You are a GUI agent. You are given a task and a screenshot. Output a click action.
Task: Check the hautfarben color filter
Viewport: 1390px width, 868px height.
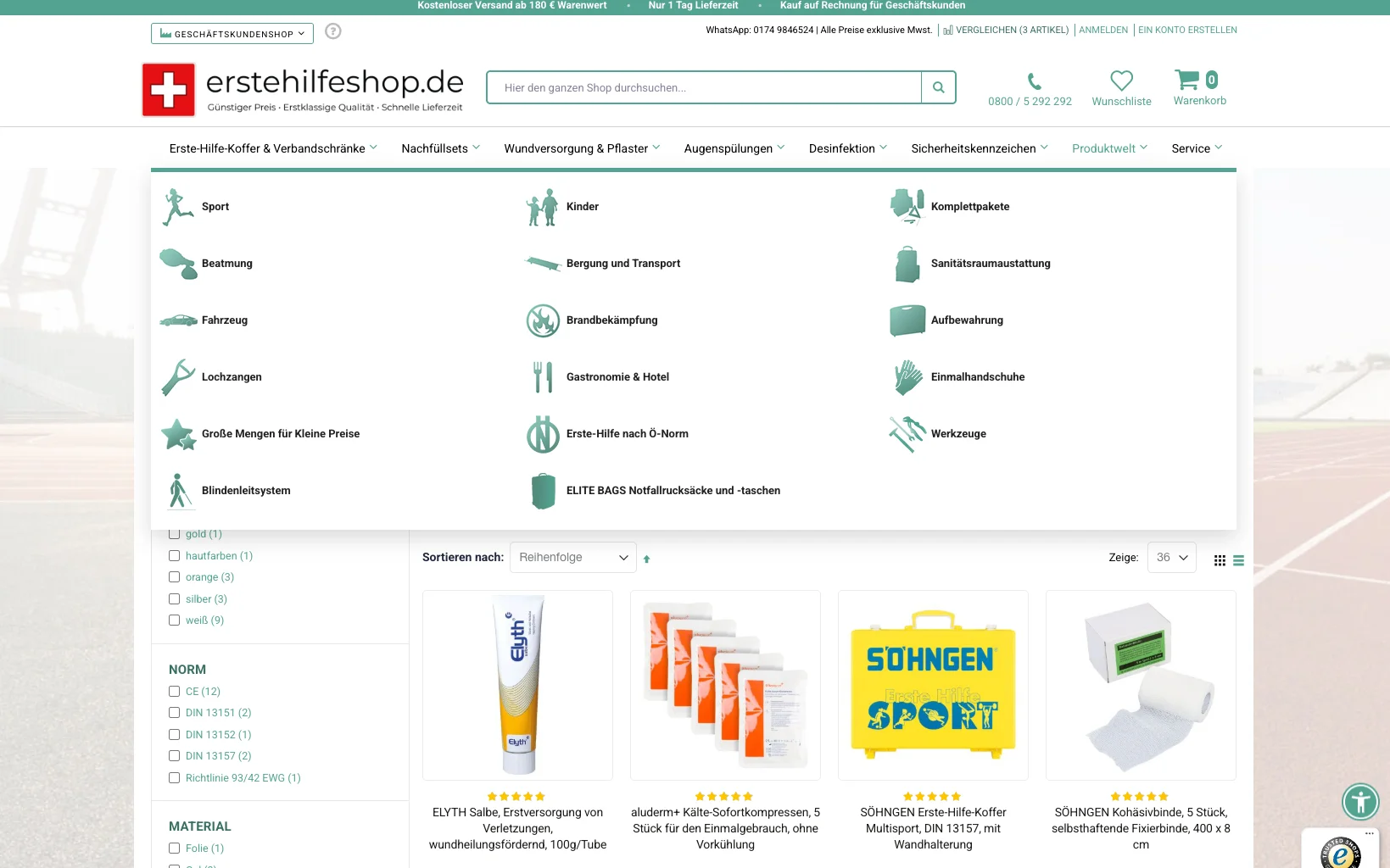point(174,556)
